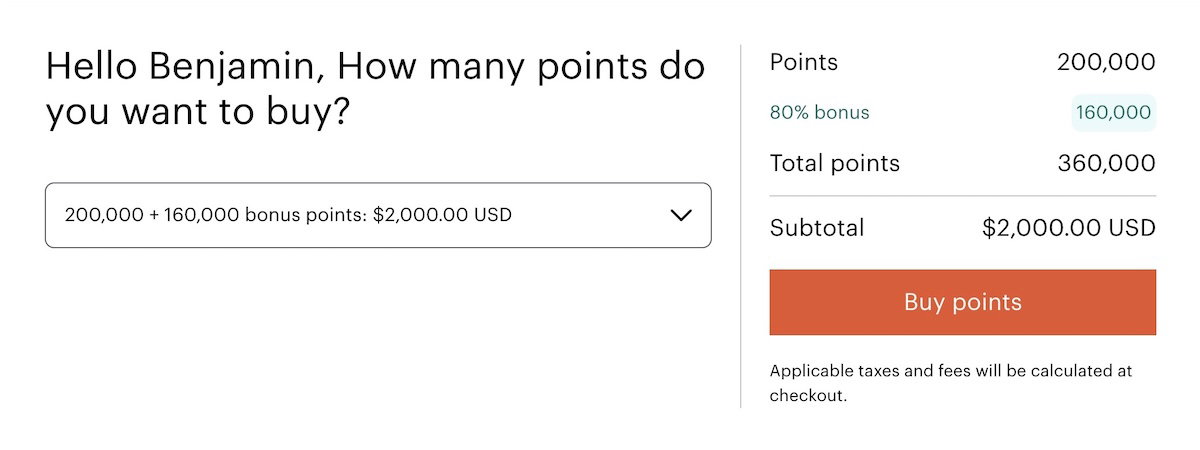The height and width of the screenshot is (450, 1200).
Task: Click the horizontal divider above Subtotal
Action: click(962, 196)
